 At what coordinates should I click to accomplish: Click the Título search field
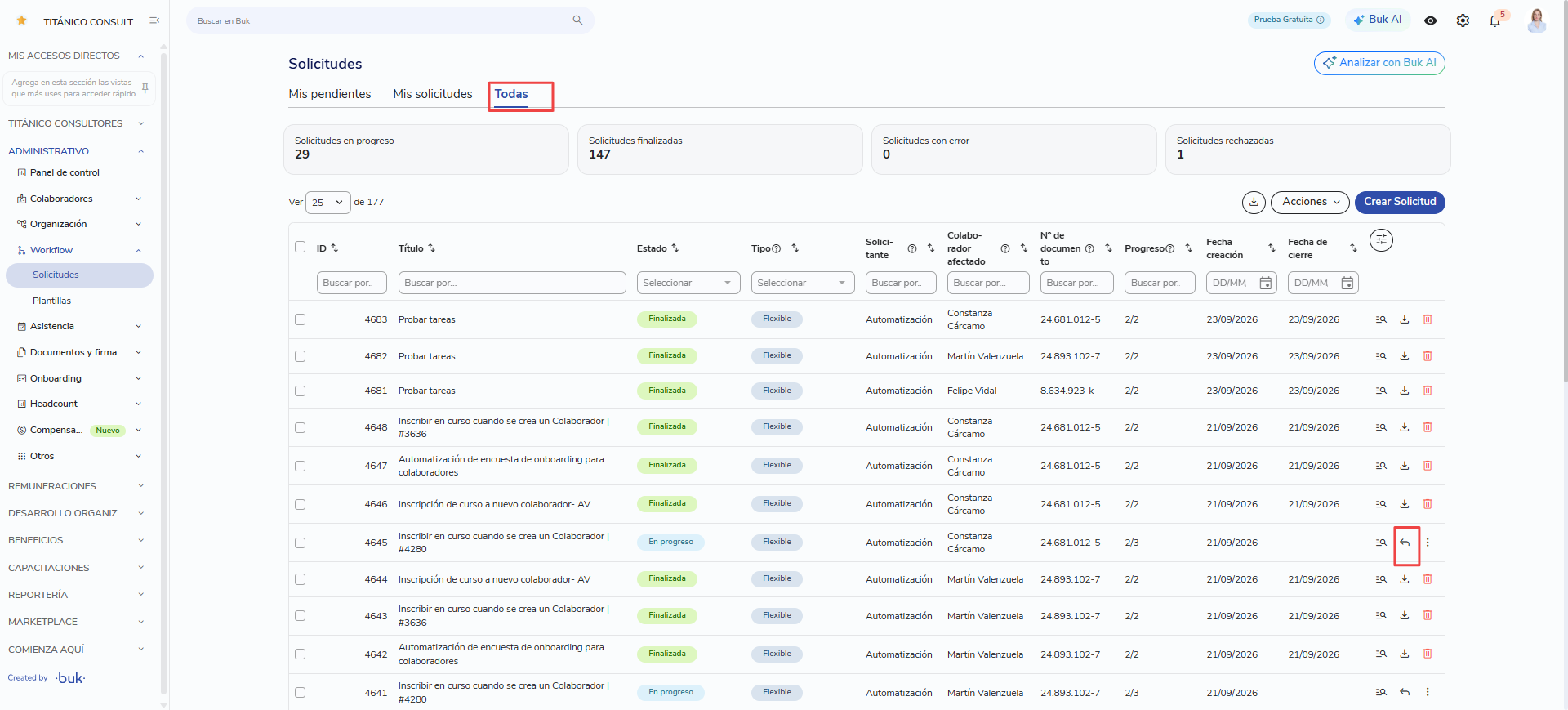pyautogui.click(x=512, y=283)
